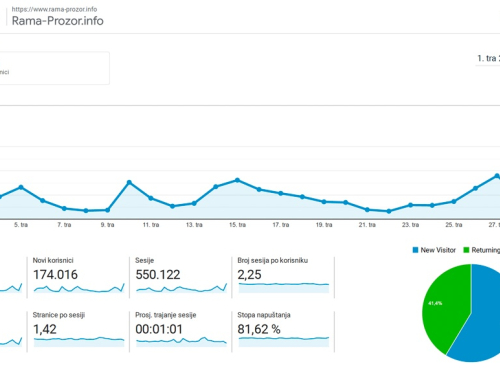
Task: Open the metric selector box ending in 'nici'
Action: [x=54, y=68]
